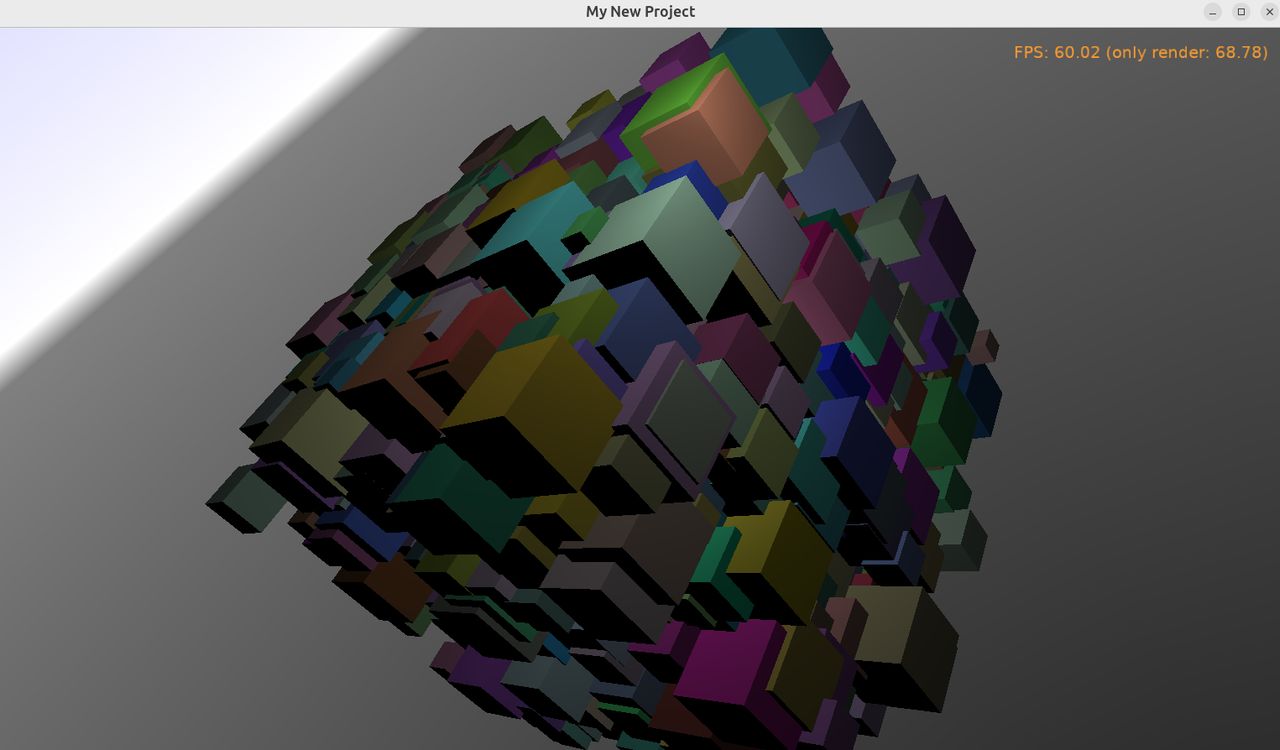1280x750 pixels.
Task: Close the My New Project window
Action: [x=1269, y=12]
